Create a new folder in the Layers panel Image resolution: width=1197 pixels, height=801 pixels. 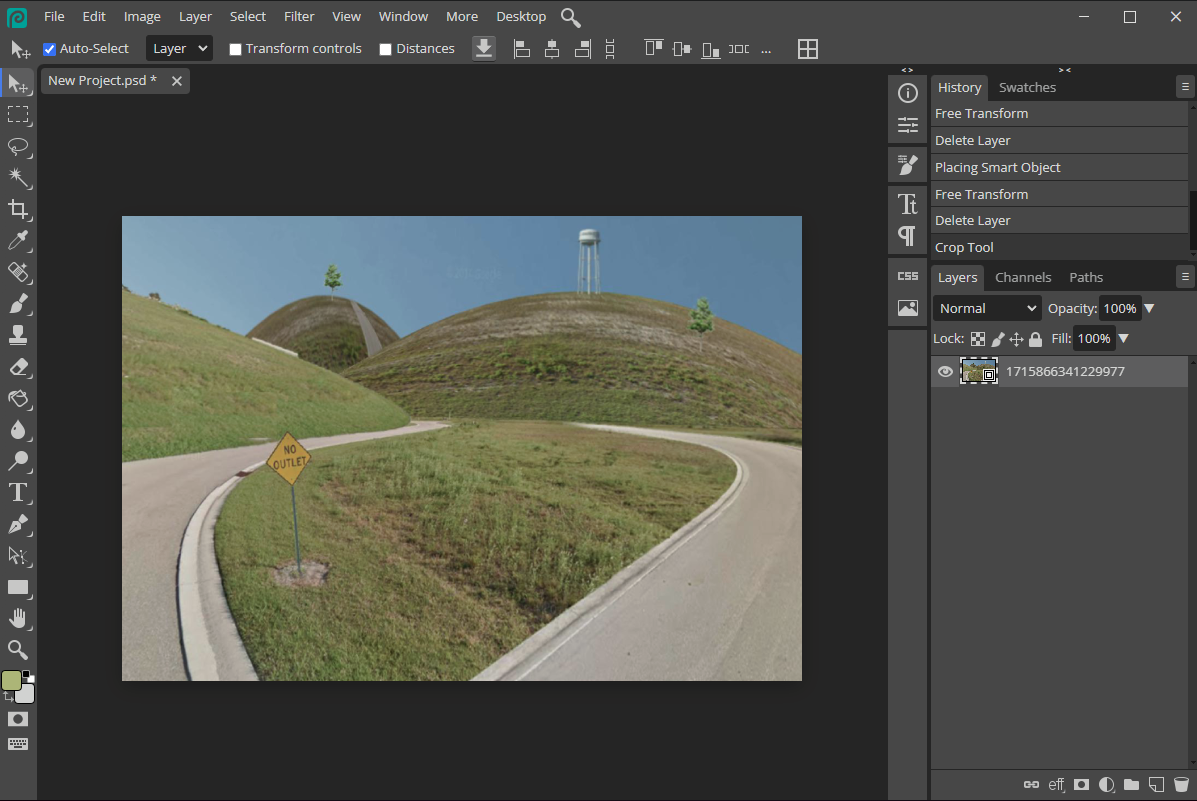click(1131, 784)
